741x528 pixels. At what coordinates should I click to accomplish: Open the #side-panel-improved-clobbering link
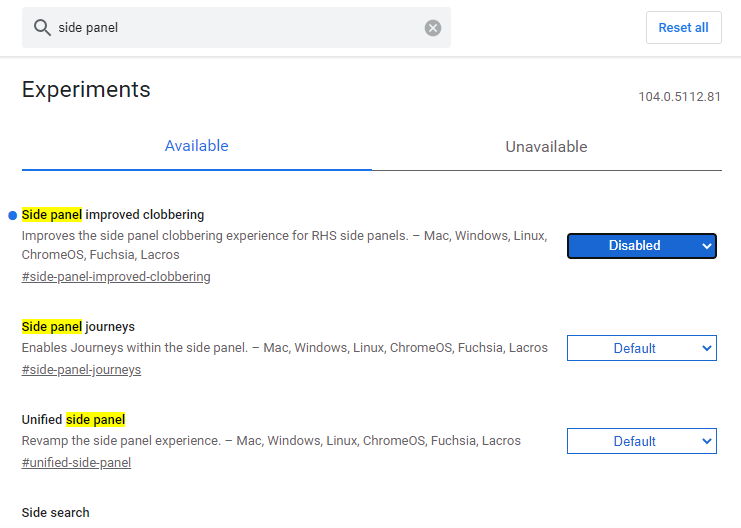tap(116, 277)
